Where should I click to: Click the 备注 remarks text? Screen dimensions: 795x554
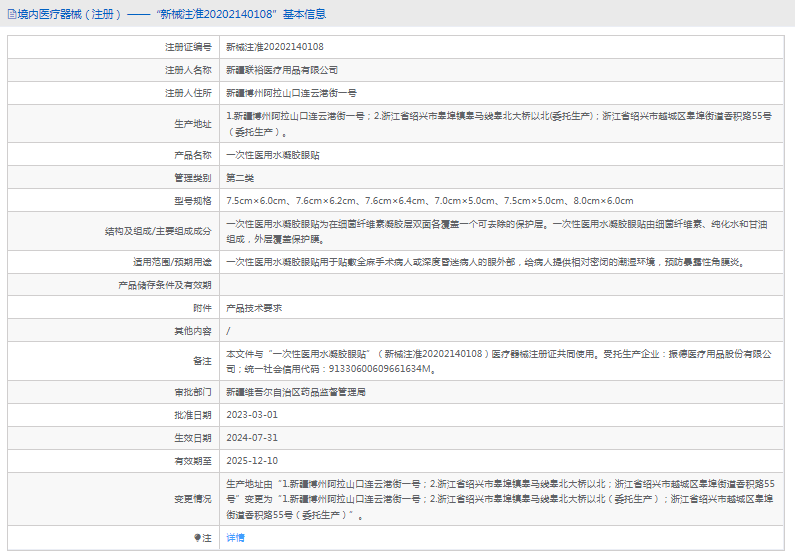[498, 361]
